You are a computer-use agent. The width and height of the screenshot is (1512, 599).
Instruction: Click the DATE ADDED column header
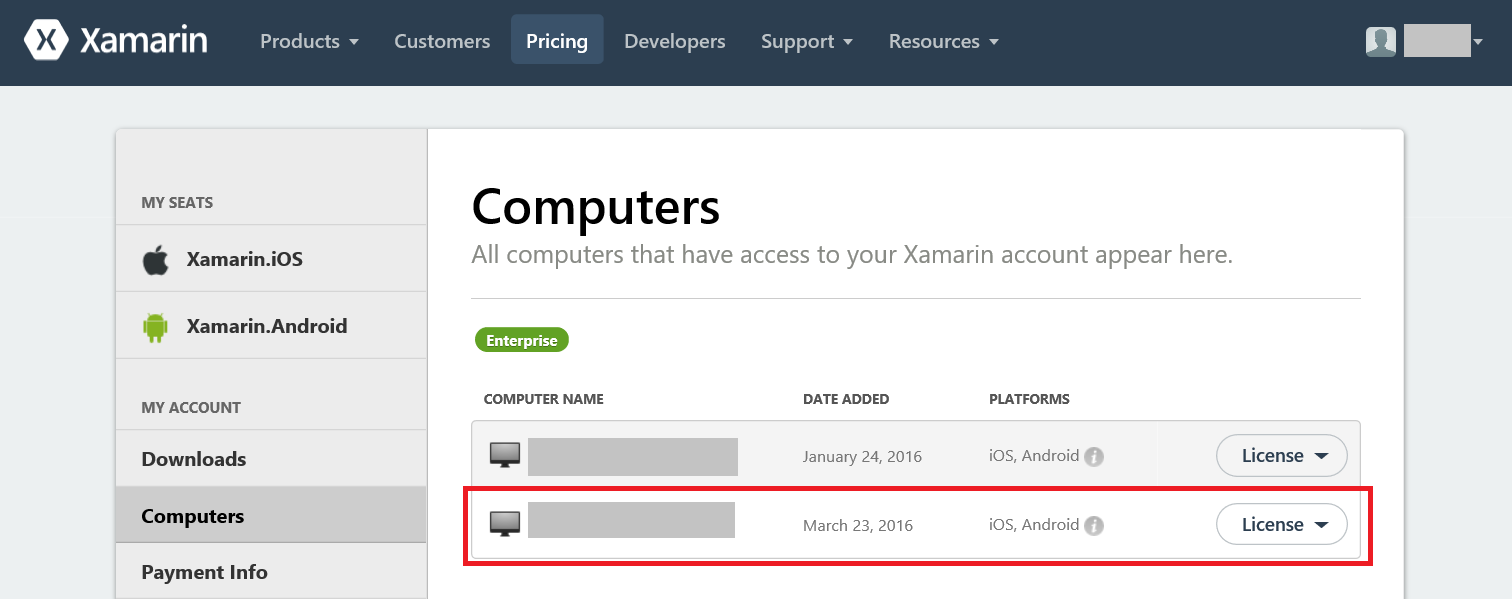pos(846,399)
